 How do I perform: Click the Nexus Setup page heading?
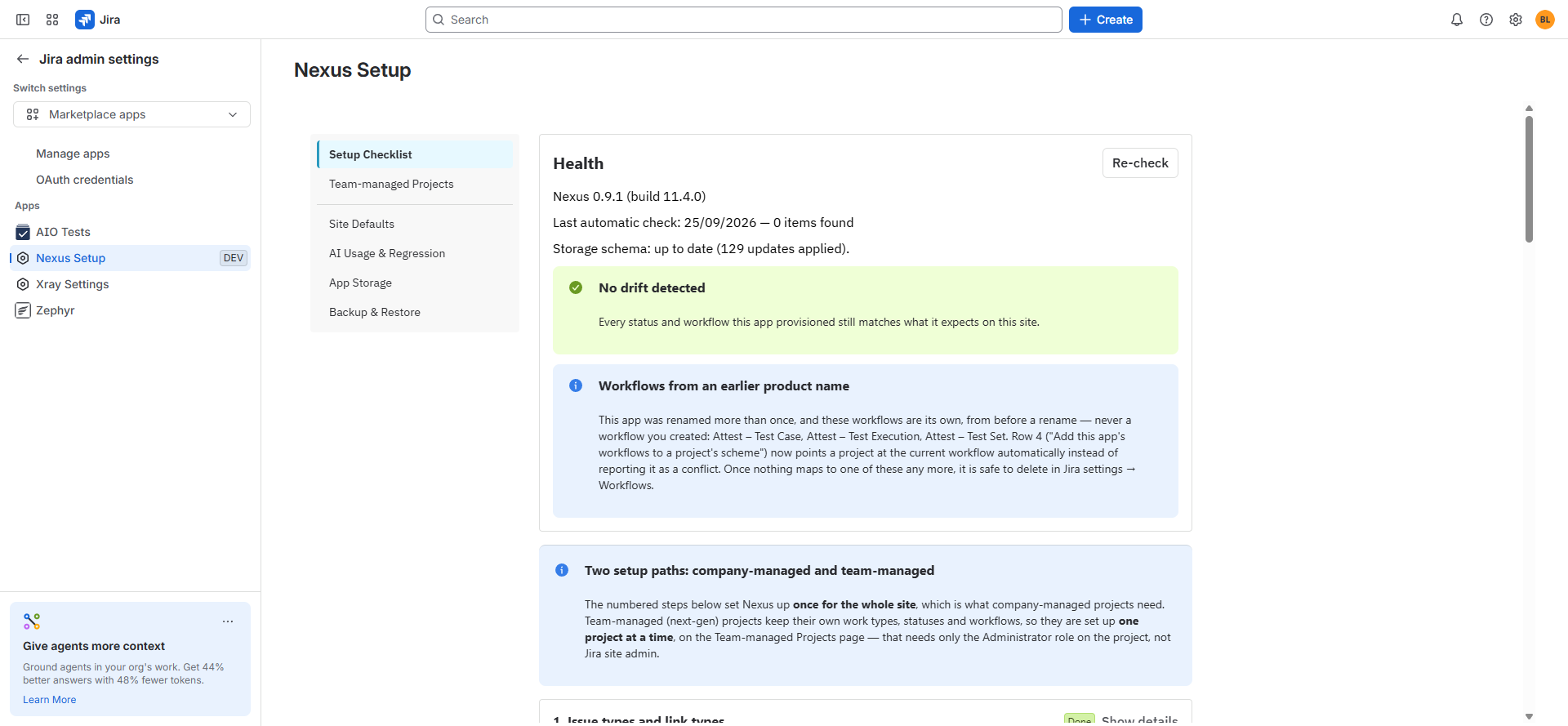pos(352,70)
